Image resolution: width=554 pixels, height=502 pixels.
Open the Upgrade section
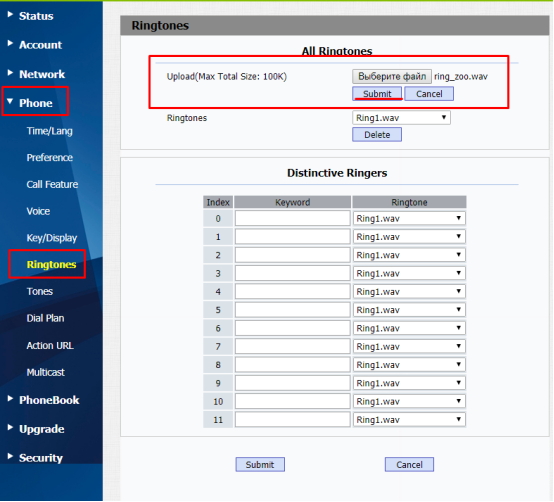42,429
